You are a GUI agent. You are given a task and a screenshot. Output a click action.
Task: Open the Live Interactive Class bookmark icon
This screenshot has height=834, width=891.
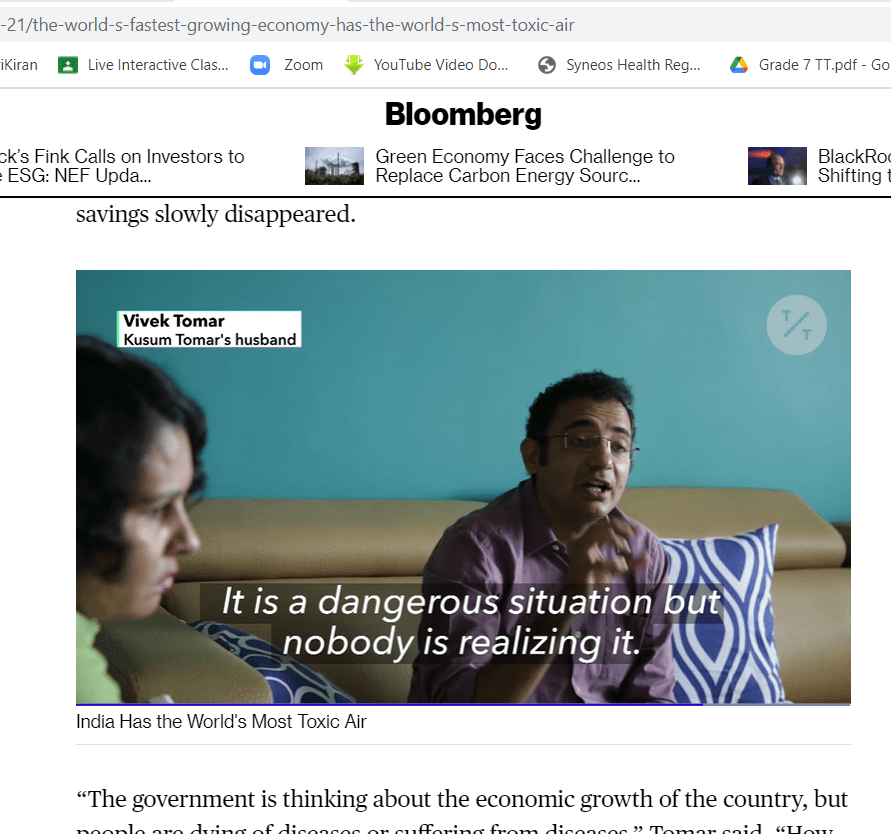[68, 65]
